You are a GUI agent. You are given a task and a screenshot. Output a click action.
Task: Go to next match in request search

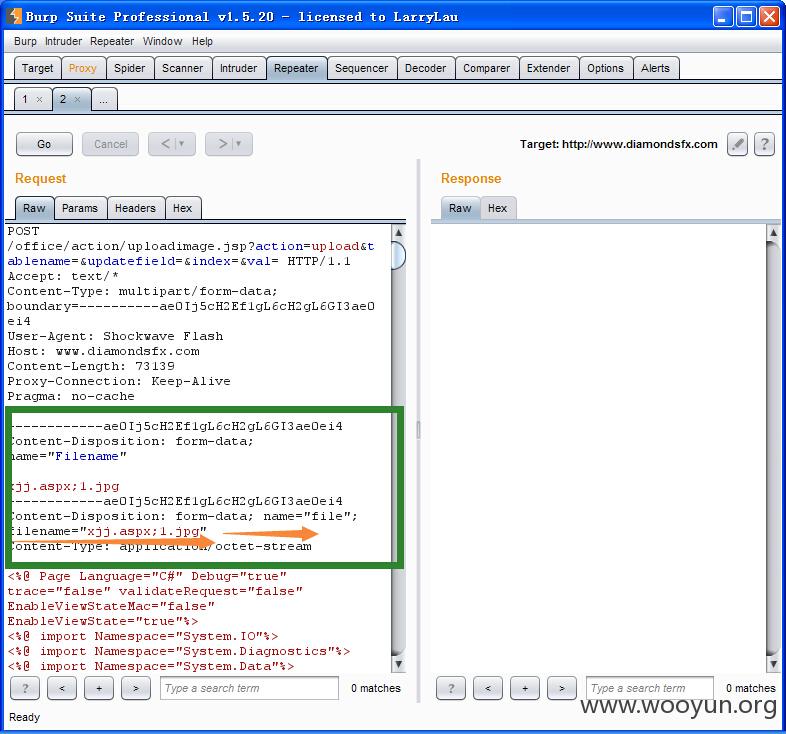point(136,688)
